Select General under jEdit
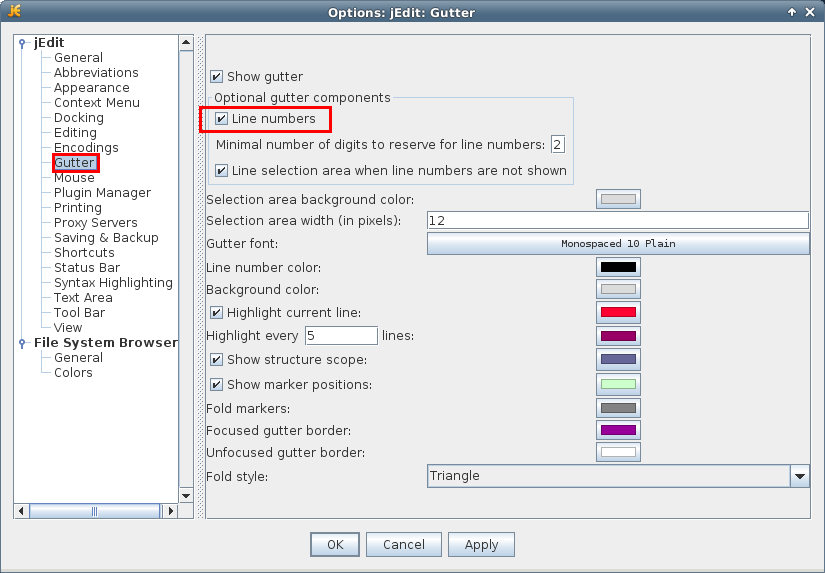825x573 pixels. [78, 58]
